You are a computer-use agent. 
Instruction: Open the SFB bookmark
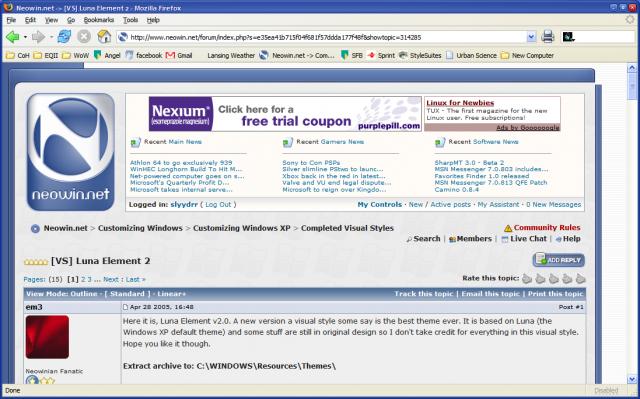[351, 55]
